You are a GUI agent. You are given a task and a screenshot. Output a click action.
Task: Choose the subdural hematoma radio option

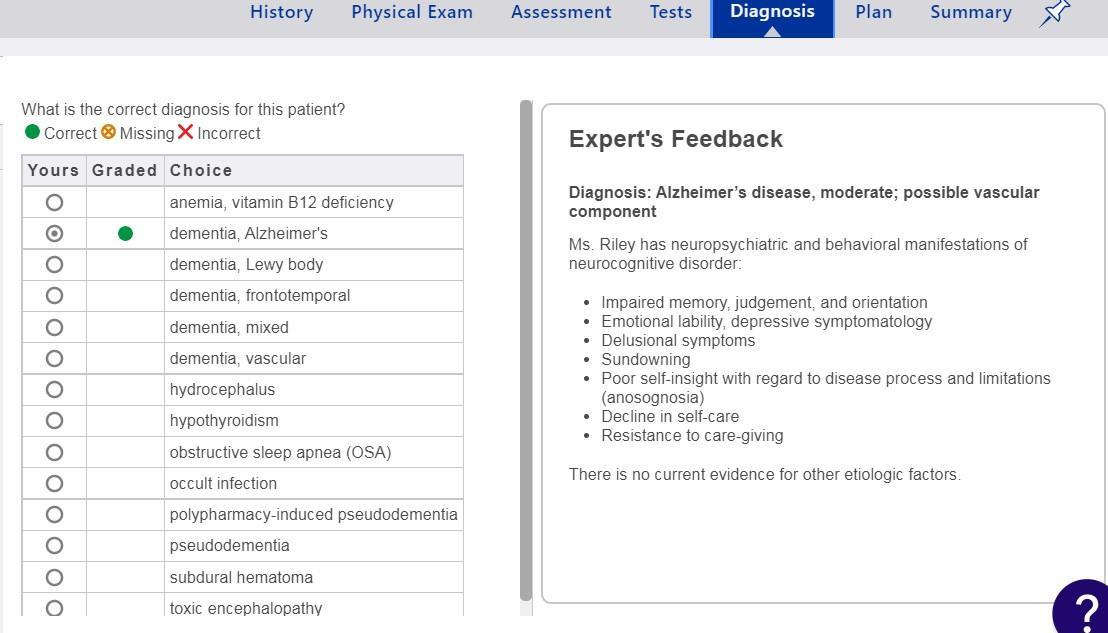click(54, 577)
